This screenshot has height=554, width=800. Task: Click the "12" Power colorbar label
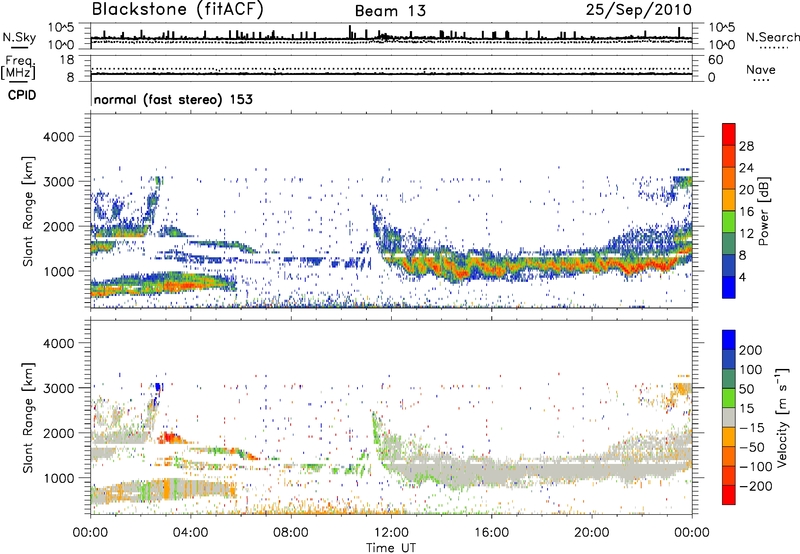point(746,234)
